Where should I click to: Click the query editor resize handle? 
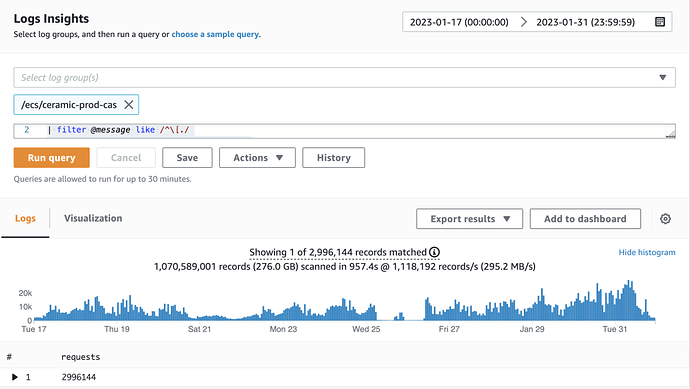click(671, 134)
